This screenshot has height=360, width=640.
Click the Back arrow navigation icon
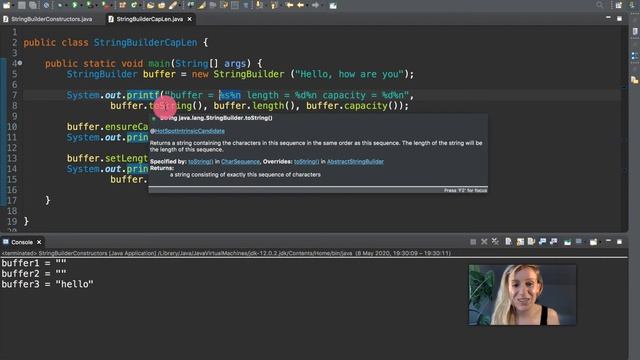(x=301, y=5)
